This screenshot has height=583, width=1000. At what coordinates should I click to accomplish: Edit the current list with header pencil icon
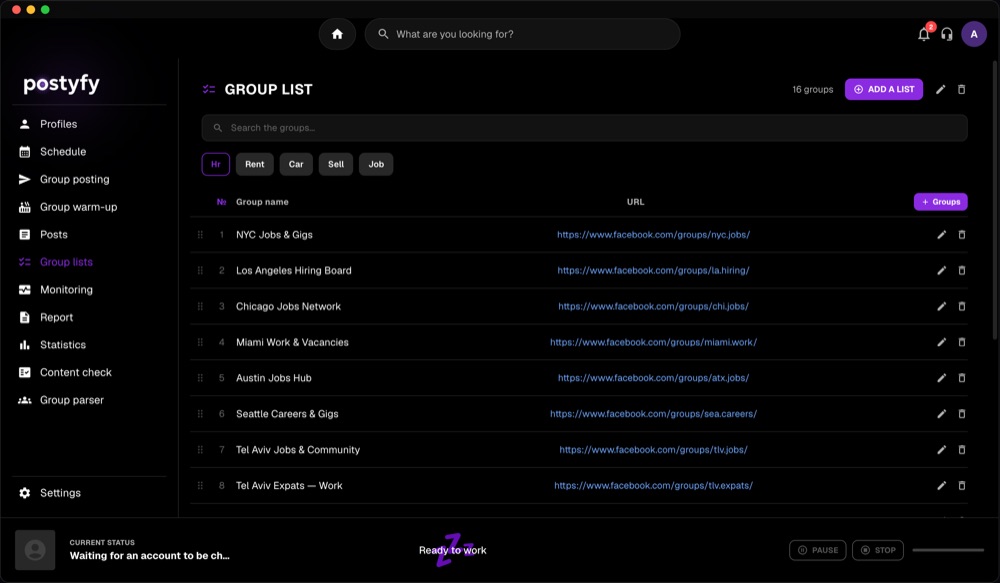pos(941,89)
